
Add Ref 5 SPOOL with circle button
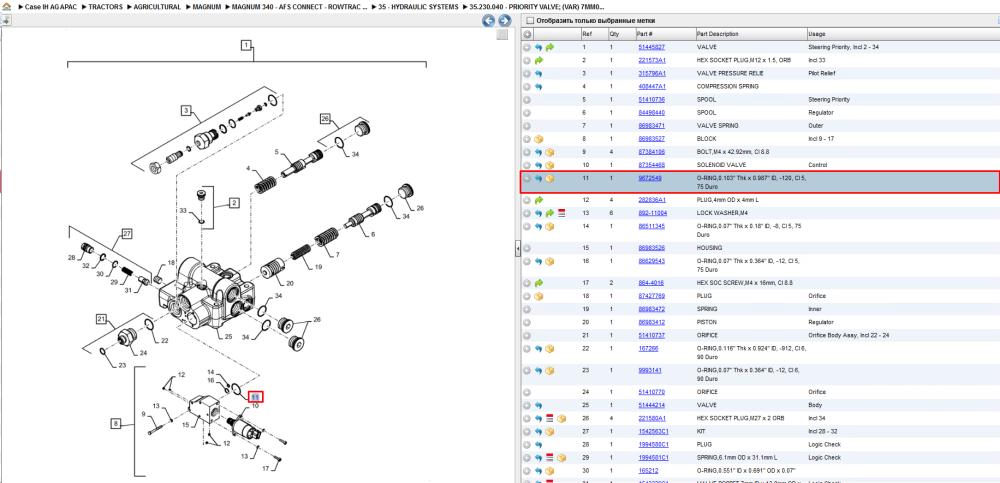pyautogui.click(x=527, y=100)
